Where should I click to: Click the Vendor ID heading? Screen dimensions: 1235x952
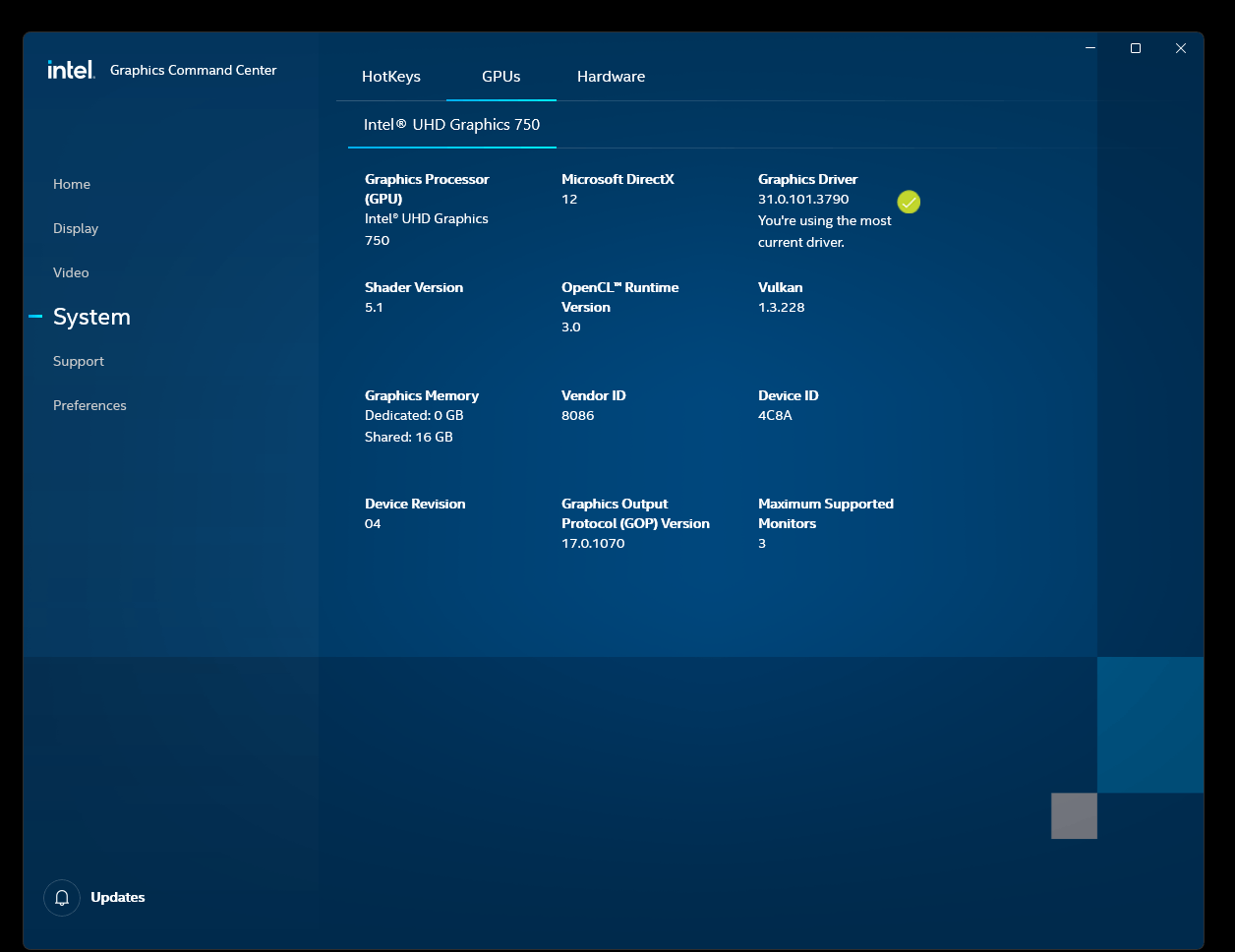point(594,395)
